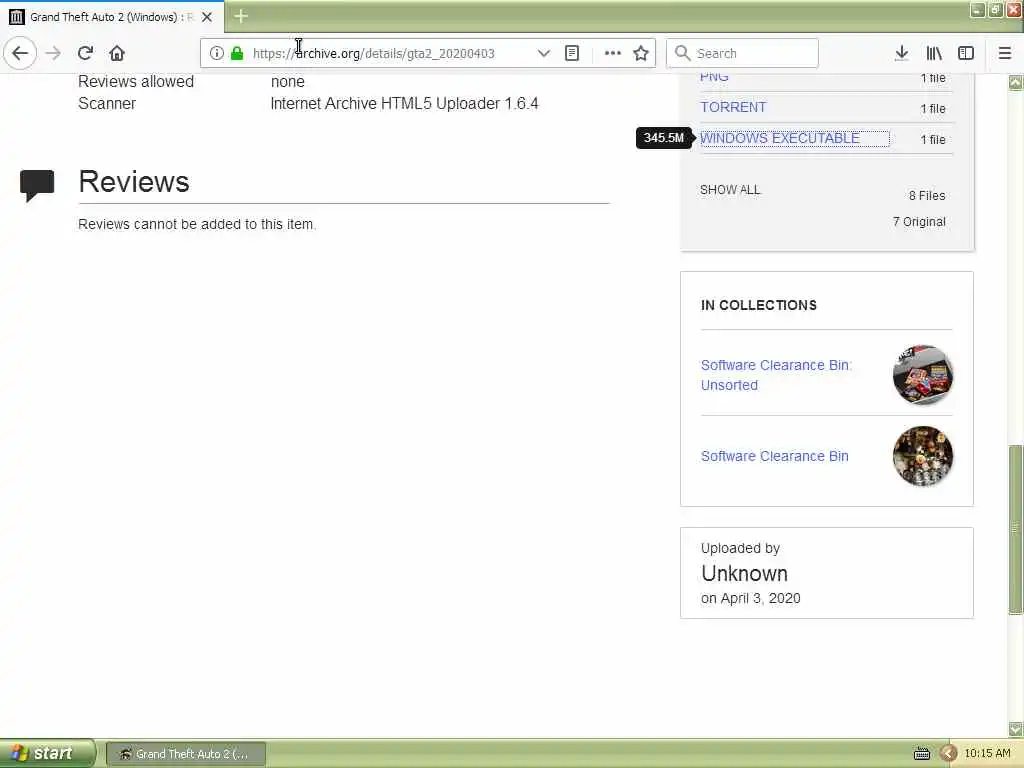Click the scroll up arrow

tap(1016, 82)
